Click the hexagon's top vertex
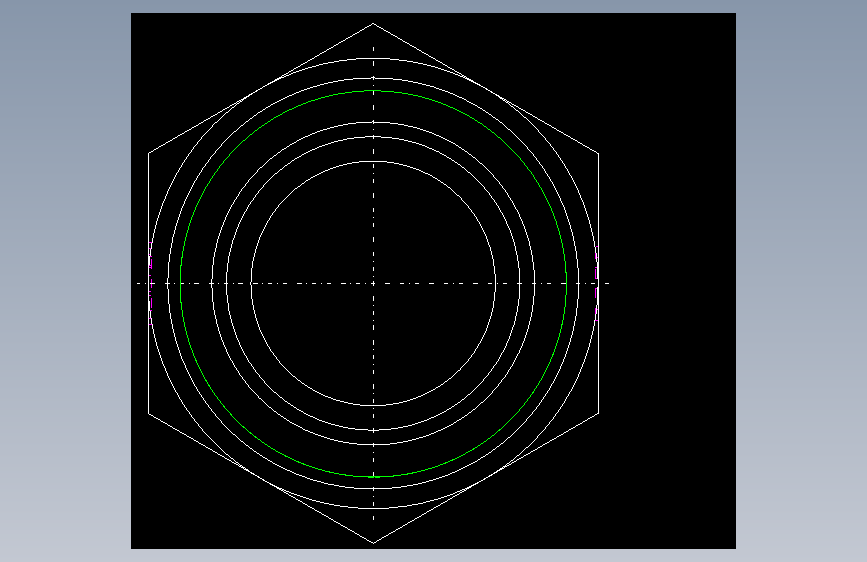Image resolution: width=867 pixels, height=562 pixels. pos(373,23)
